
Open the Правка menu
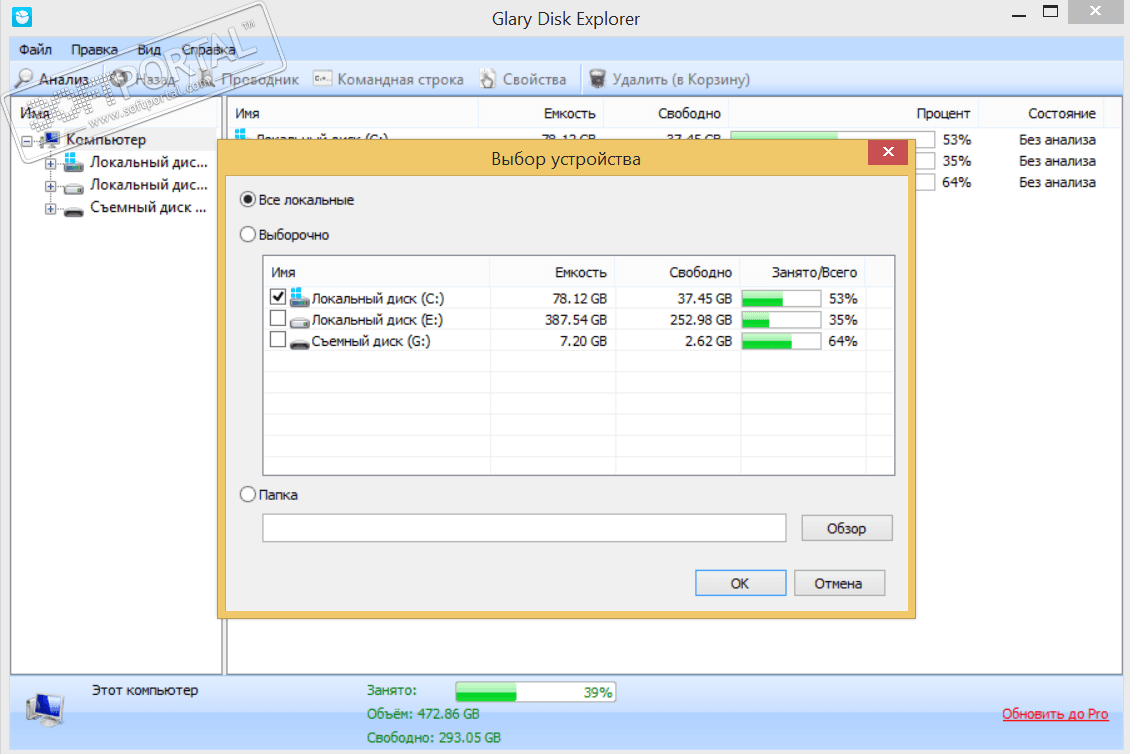point(94,50)
